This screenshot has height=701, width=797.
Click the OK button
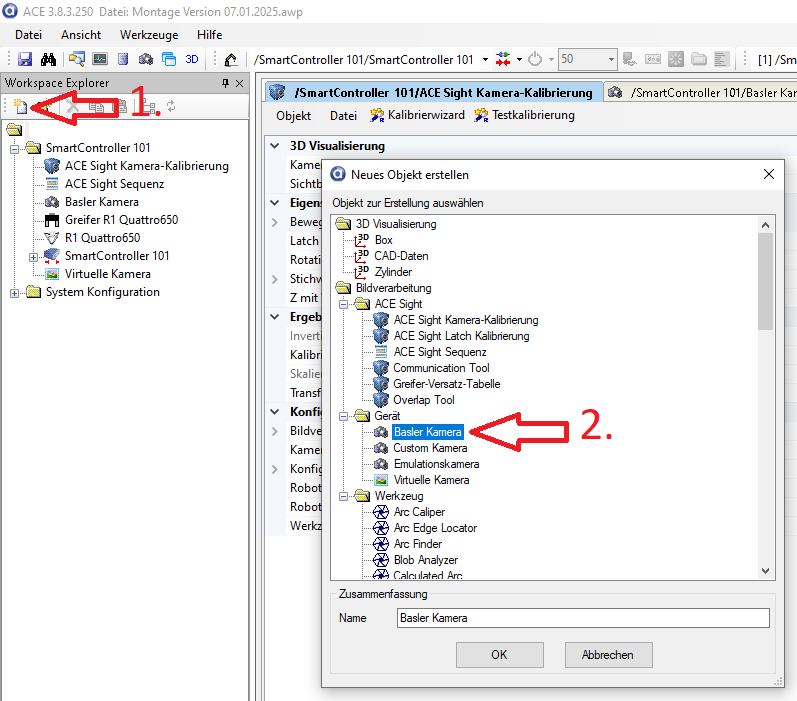(x=499, y=655)
